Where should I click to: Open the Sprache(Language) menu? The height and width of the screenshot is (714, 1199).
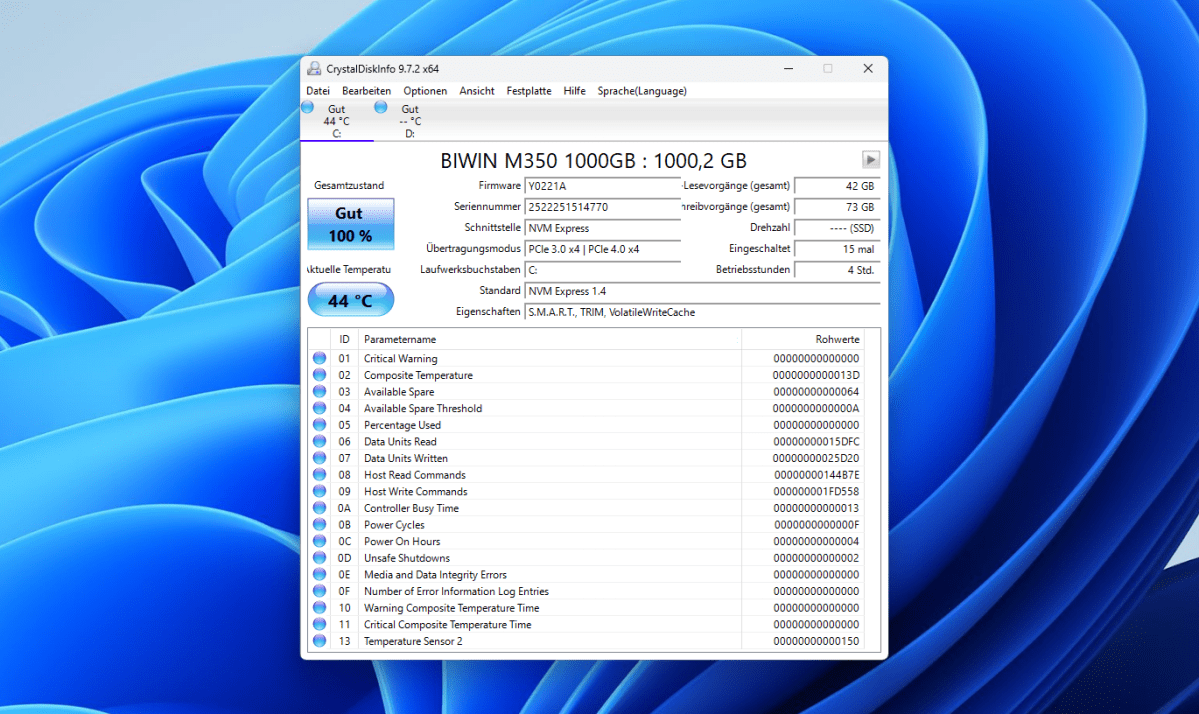641,90
